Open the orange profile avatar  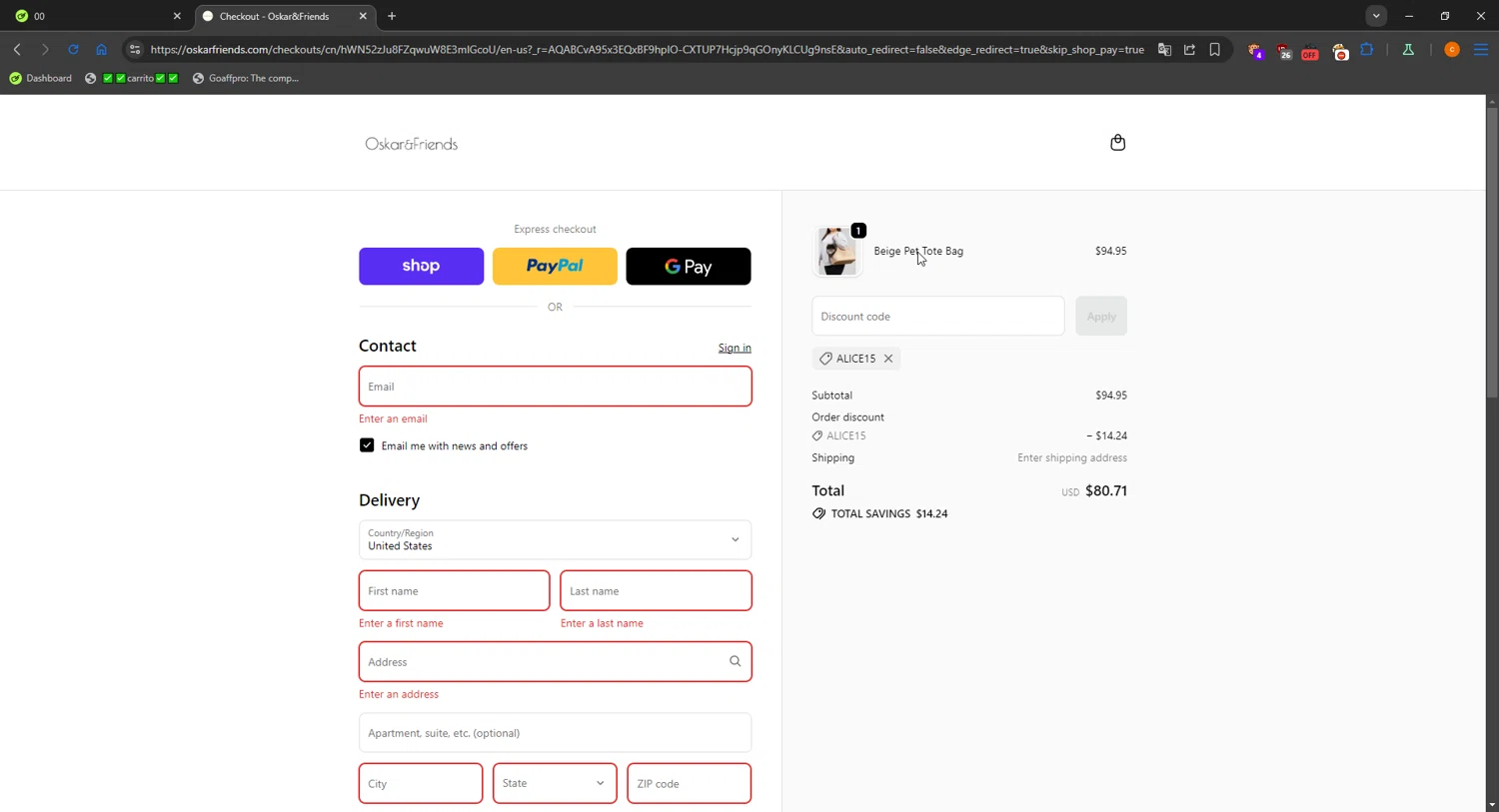(1452, 49)
